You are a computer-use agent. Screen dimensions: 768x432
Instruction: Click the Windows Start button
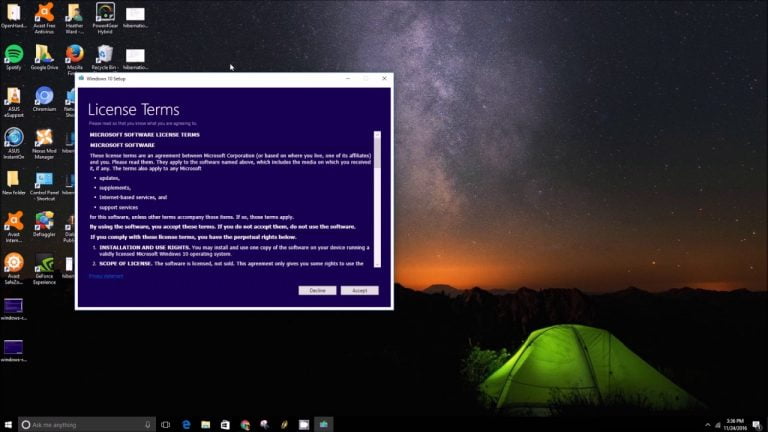(x=9, y=424)
